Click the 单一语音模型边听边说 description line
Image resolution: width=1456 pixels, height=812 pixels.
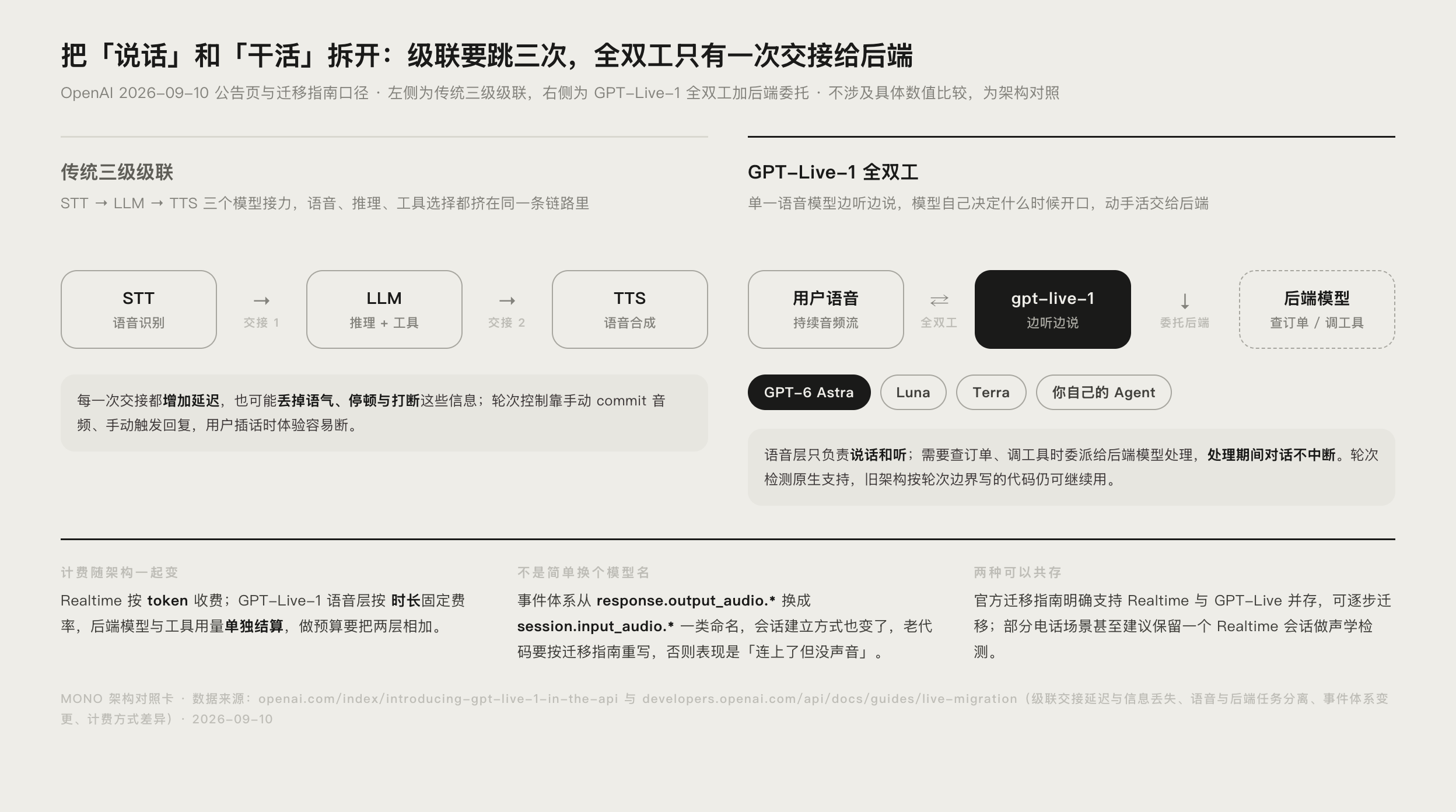[978, 203]
